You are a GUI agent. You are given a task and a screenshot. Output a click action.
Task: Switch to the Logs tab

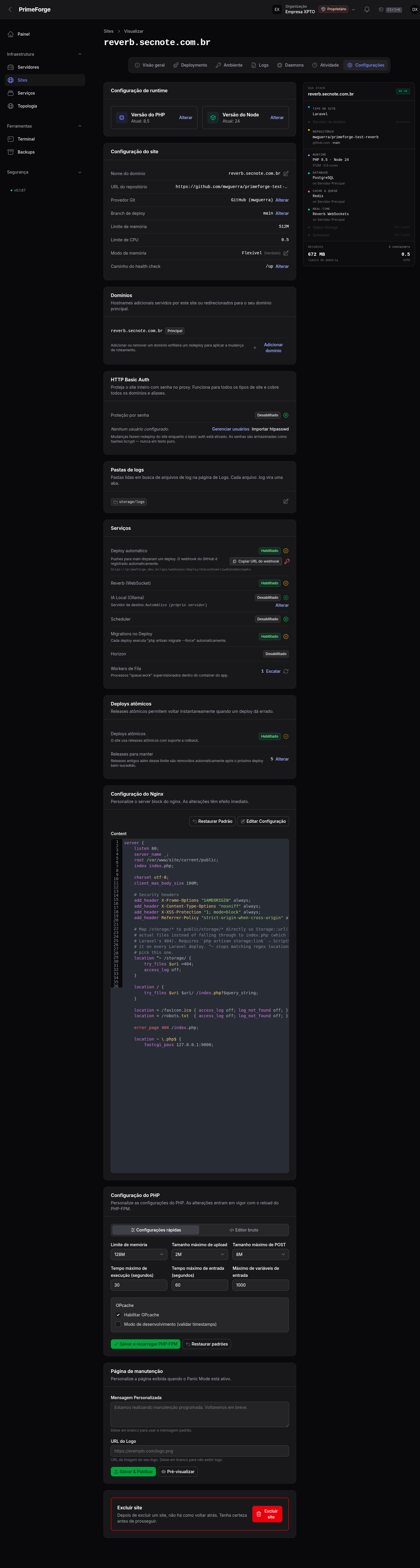[260, 65]
